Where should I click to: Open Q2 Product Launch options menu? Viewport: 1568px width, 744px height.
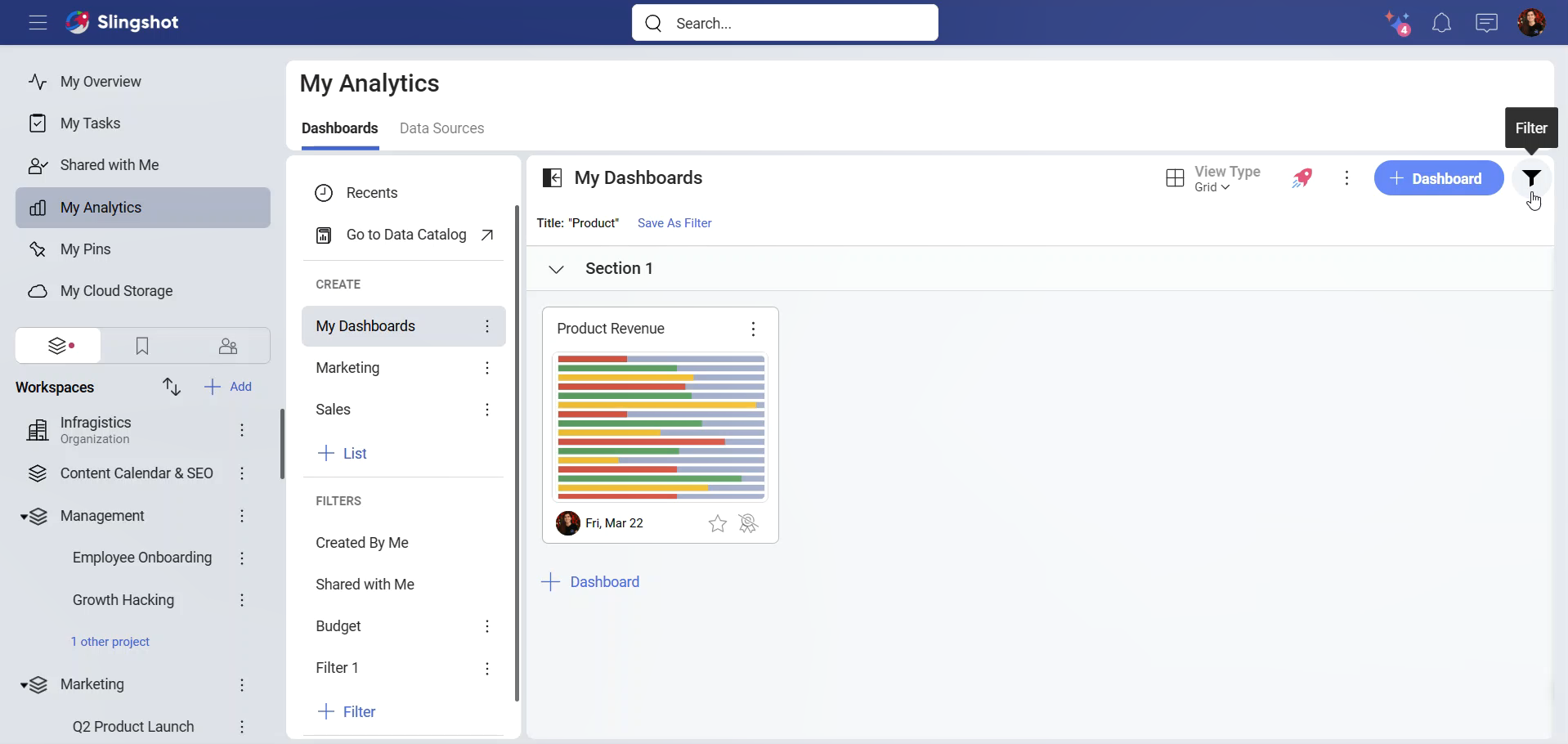[x=242, y=727]
